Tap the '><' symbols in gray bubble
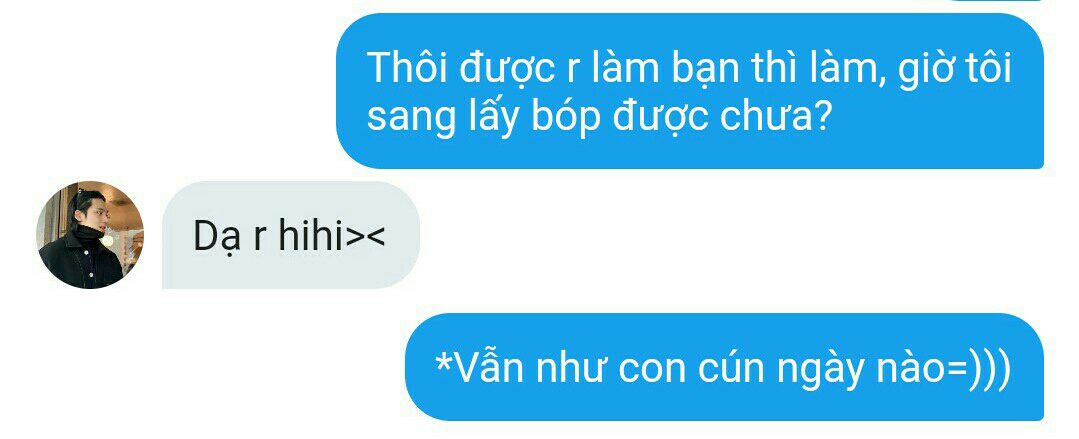 point(365,237)
